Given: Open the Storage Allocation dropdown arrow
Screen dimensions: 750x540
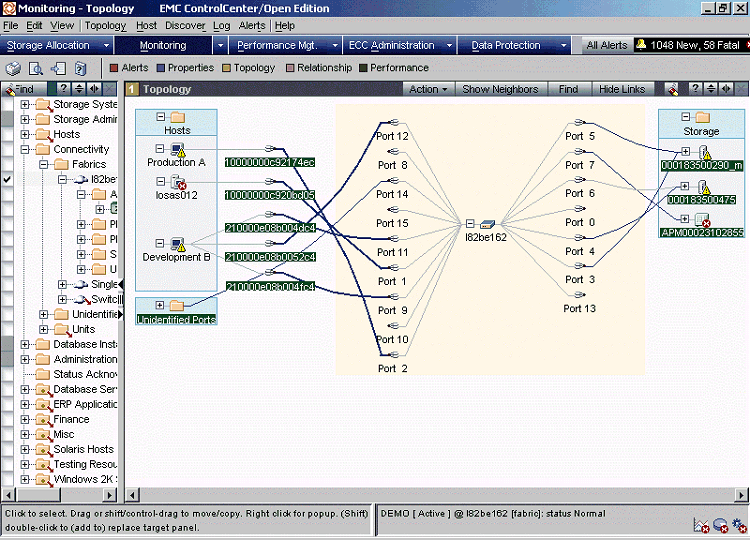Looking at the screenshot, I should click(x=106, y=45).
